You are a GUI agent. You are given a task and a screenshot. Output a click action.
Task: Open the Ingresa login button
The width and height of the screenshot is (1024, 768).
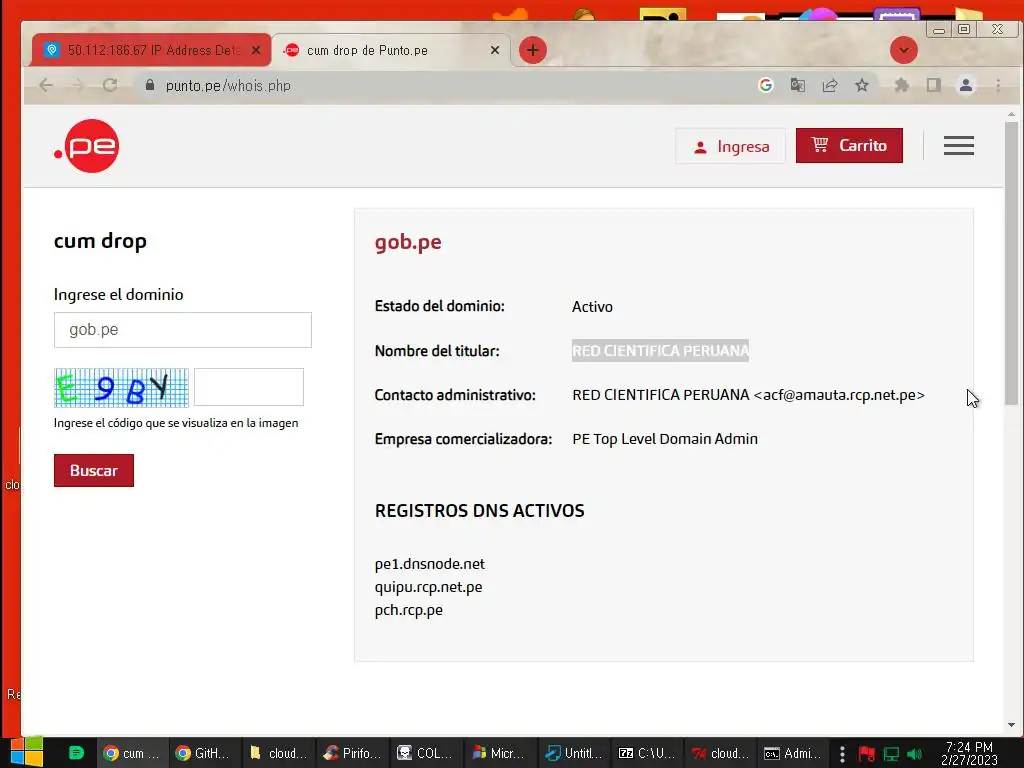coord(730,146)
